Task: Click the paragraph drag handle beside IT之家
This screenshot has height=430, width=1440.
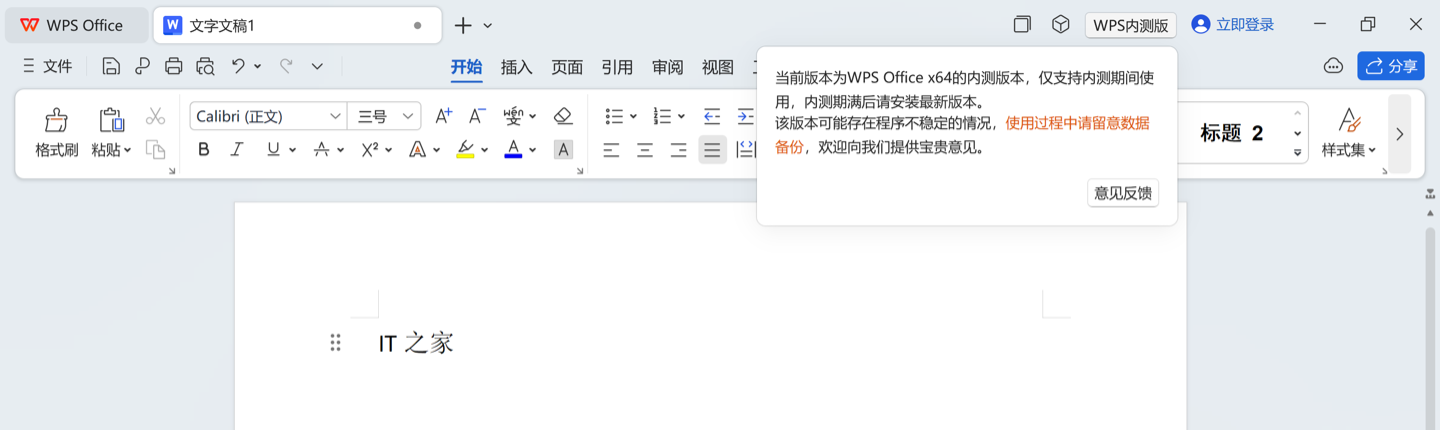Action: 335,343
